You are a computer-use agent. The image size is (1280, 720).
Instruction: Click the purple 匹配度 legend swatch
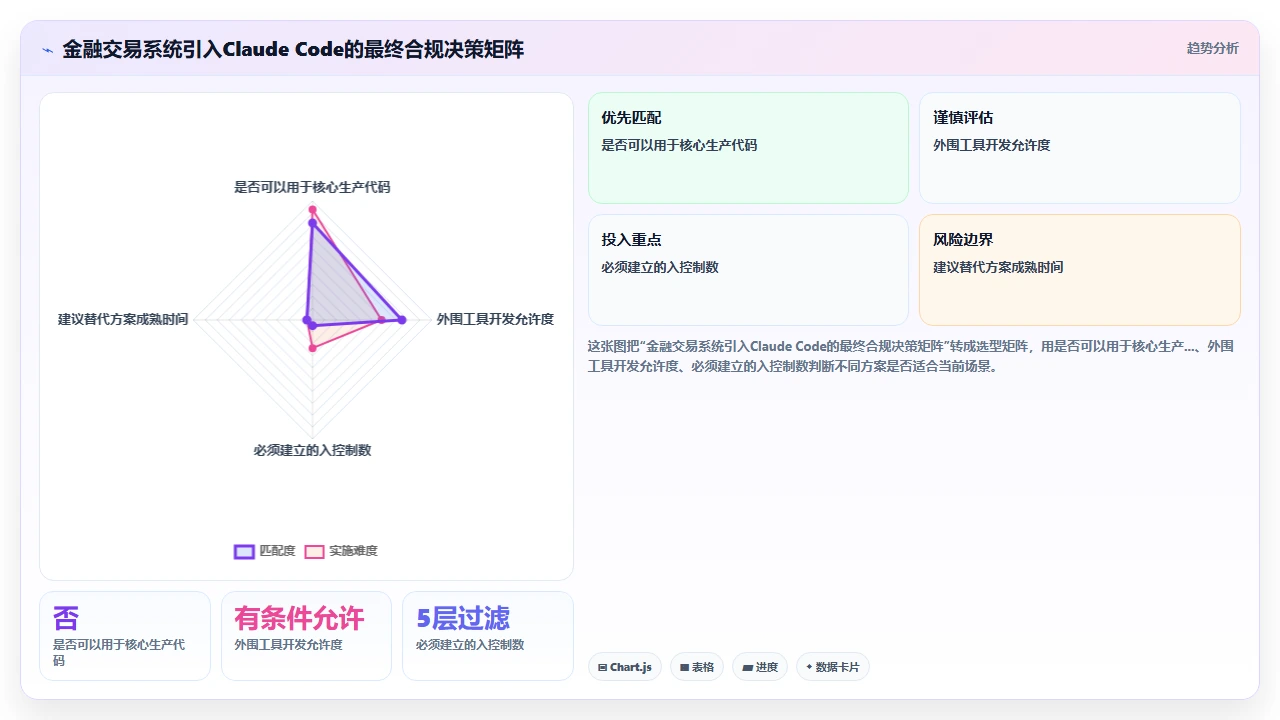point(244,551)
